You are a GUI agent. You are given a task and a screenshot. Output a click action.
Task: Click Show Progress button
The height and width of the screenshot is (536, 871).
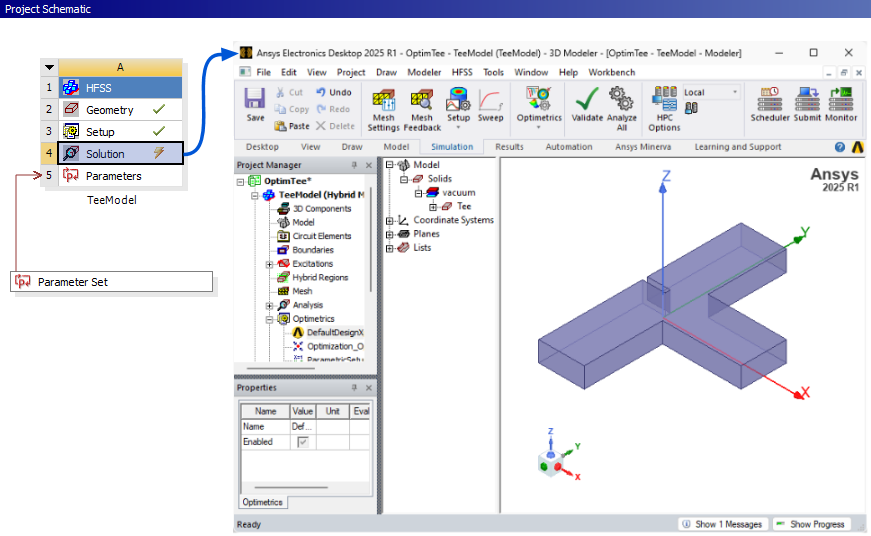(x=811, y=524)
